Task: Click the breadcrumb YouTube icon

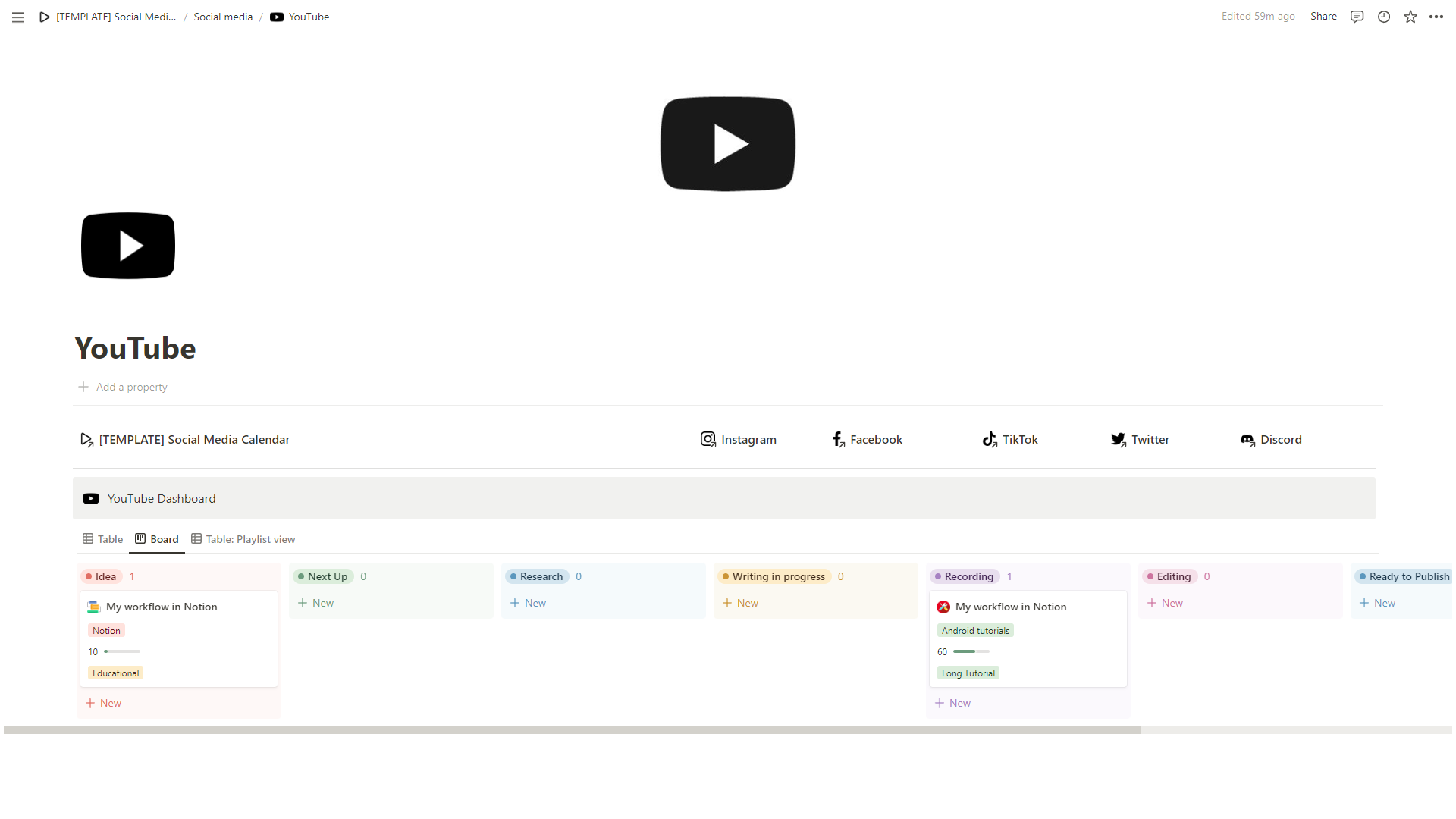Action: [x=277, y=17]
